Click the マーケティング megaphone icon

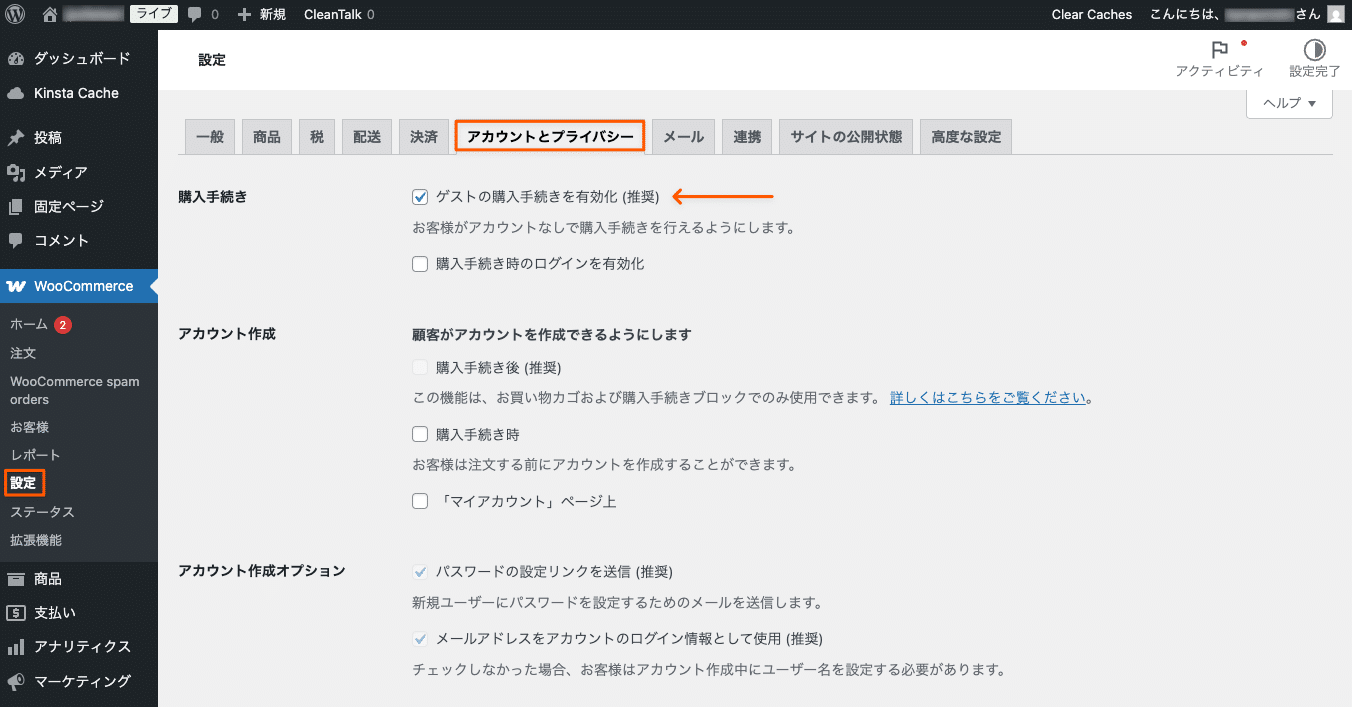pos(18,681)
